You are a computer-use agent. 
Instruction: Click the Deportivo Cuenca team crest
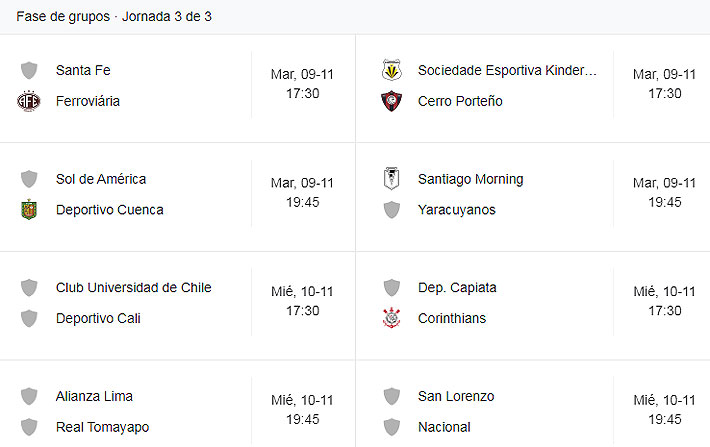click(x=29, y=210)
